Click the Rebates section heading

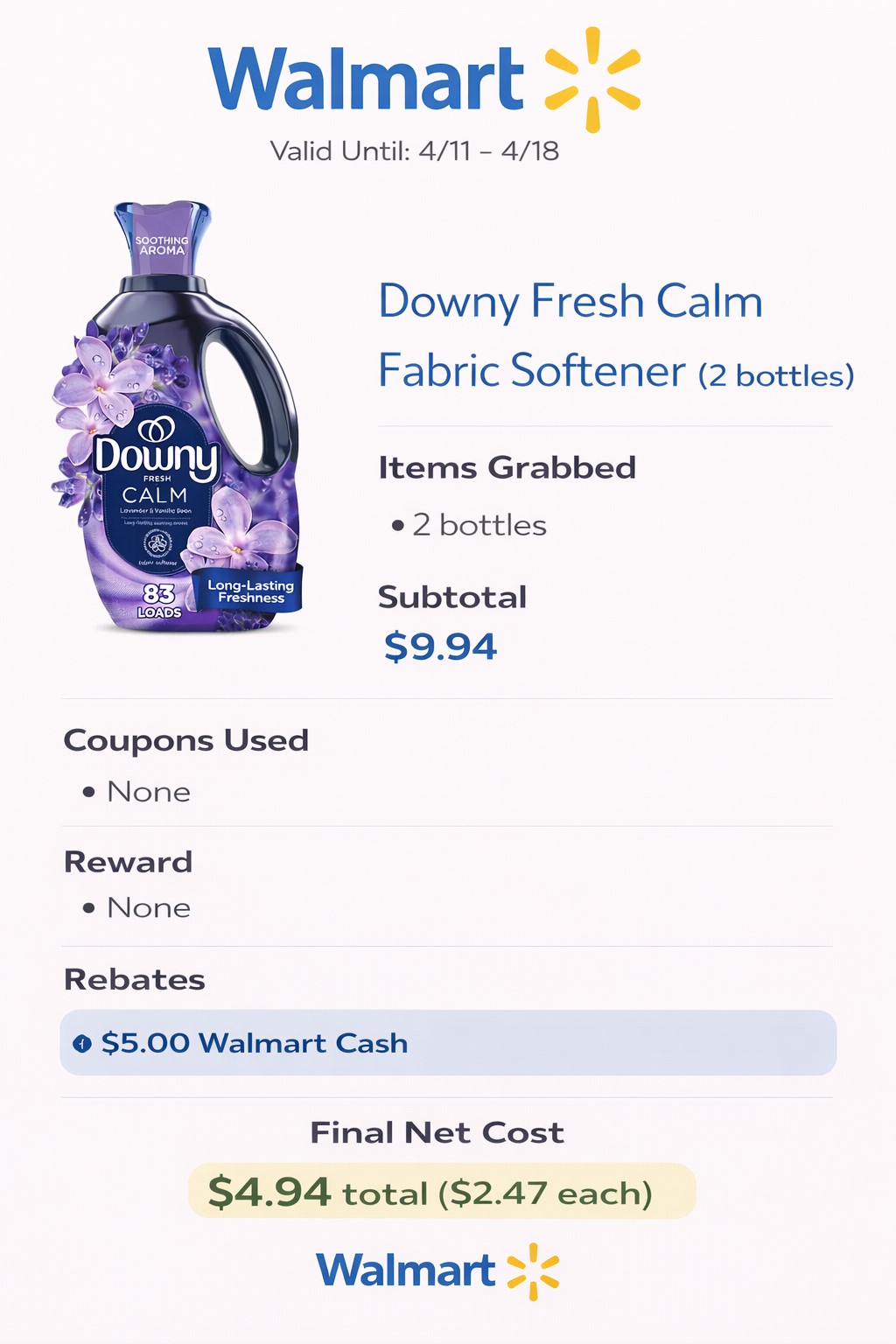(x=135, y=979)
